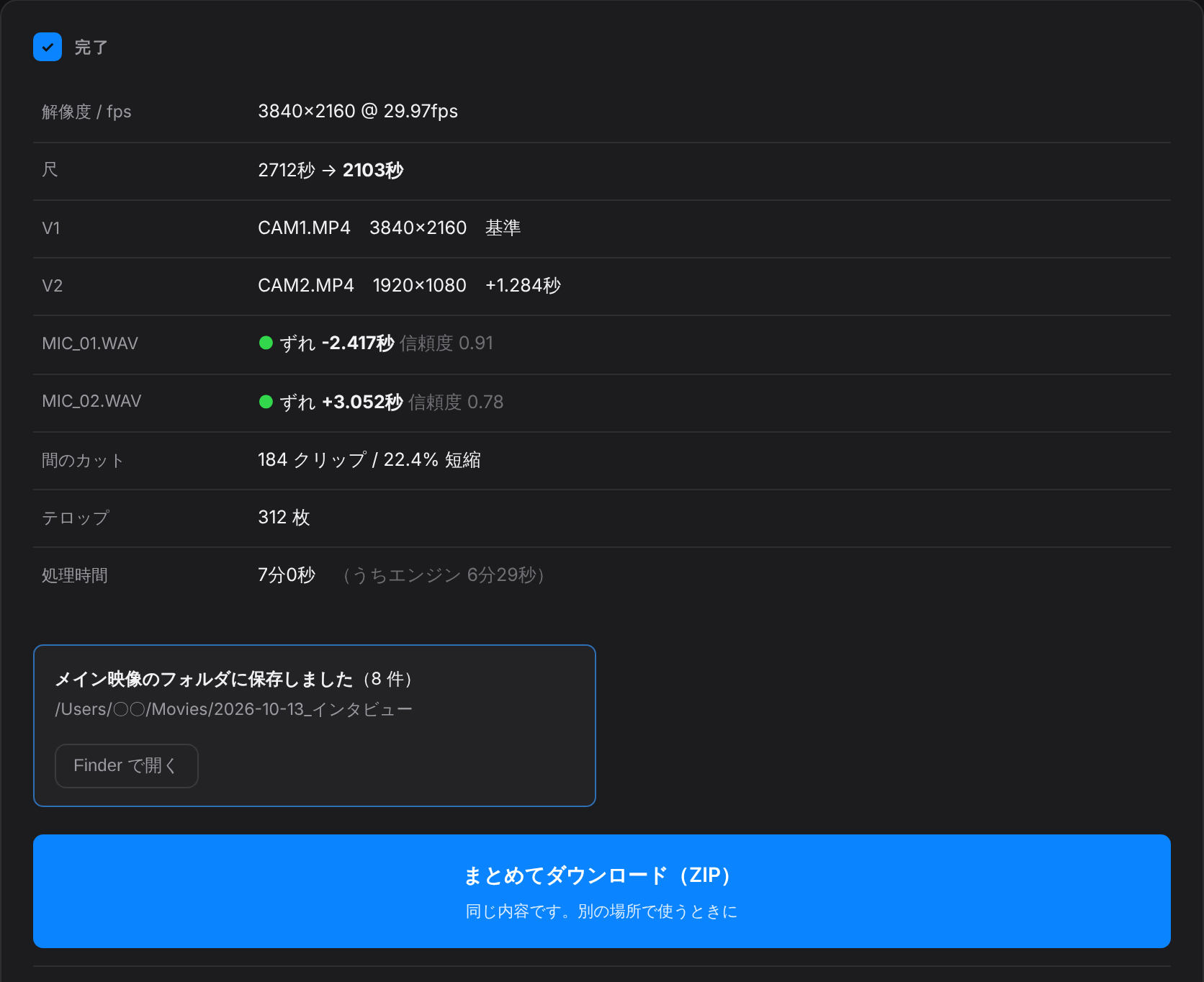Click the 312 枚 telop count
Viewport: 1204px width, 982px height.
(284, 518)
